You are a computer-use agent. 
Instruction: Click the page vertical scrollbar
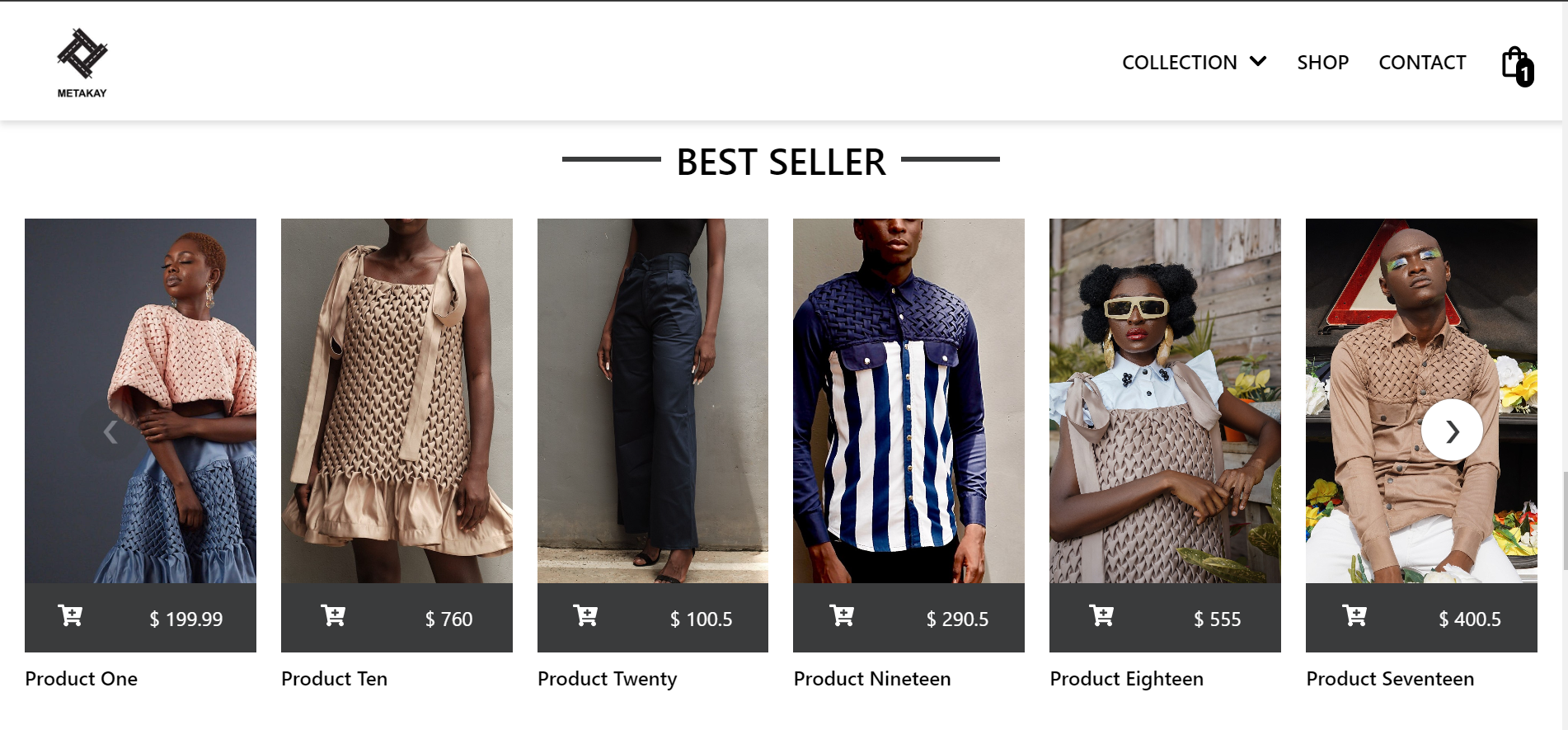[1564, 520]
